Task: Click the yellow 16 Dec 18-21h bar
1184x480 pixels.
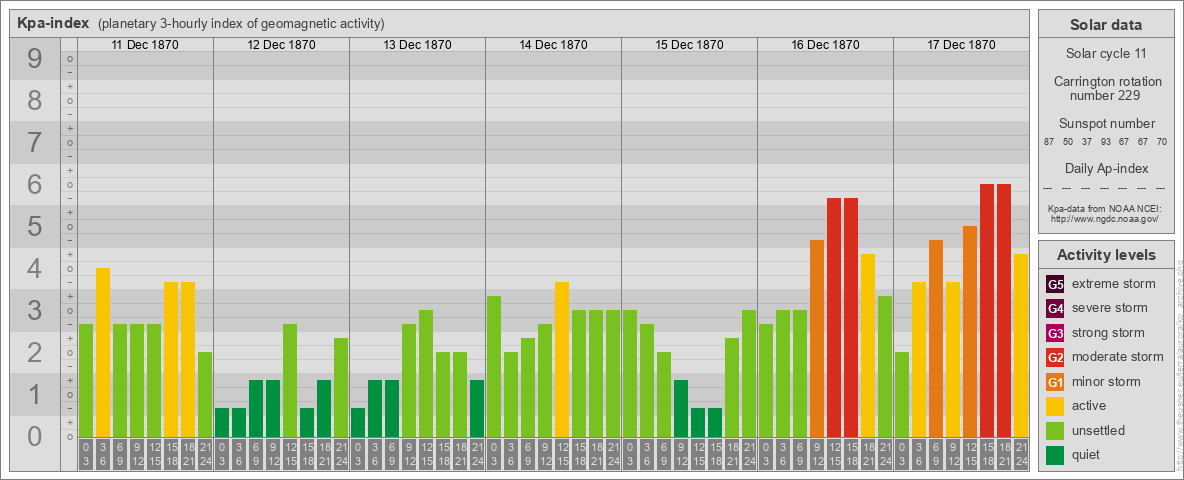Action: (x=868, y=346)
